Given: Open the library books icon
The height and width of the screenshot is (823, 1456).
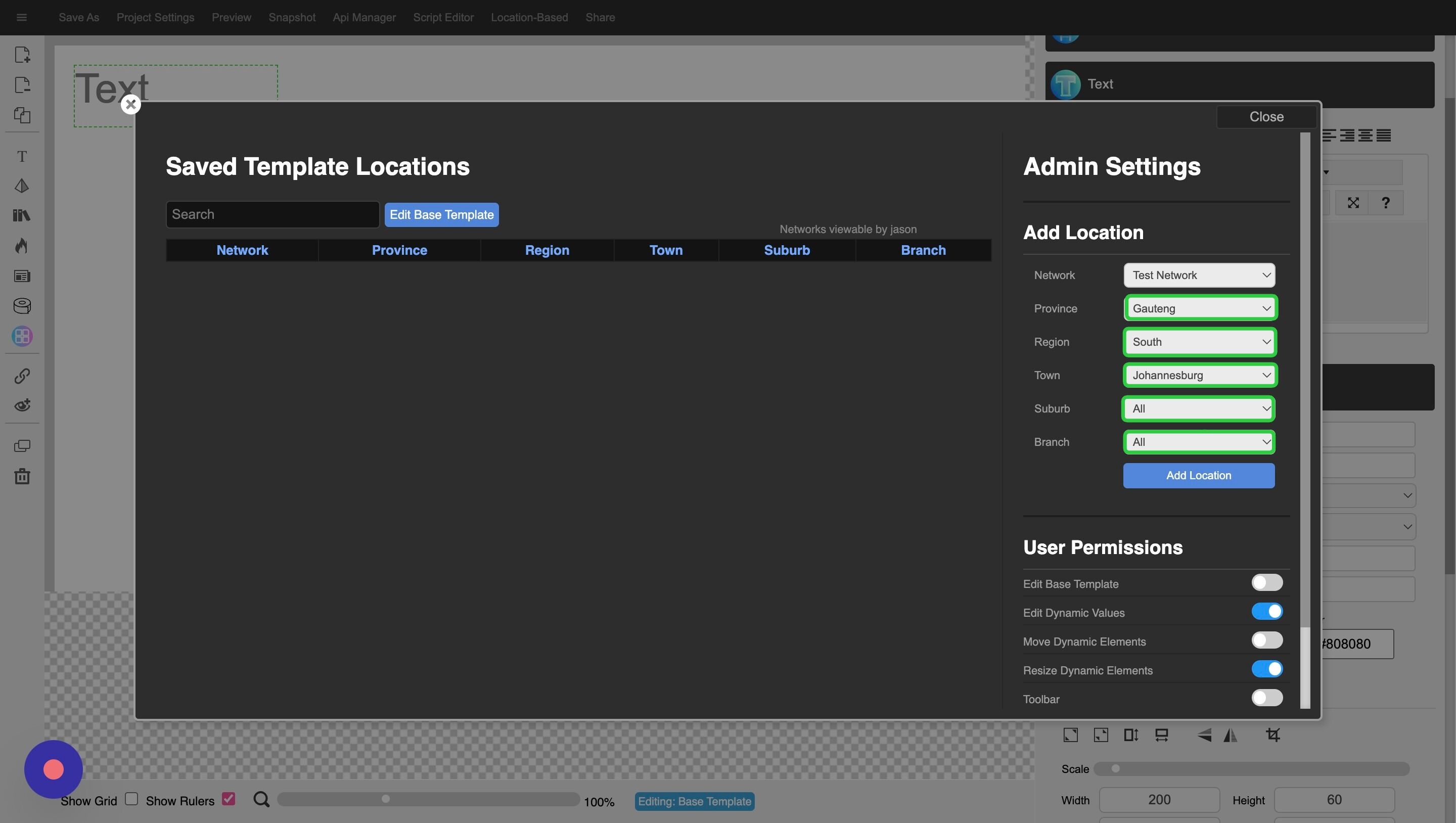Looking at the screenshot, I should click(x=22, y=215).
